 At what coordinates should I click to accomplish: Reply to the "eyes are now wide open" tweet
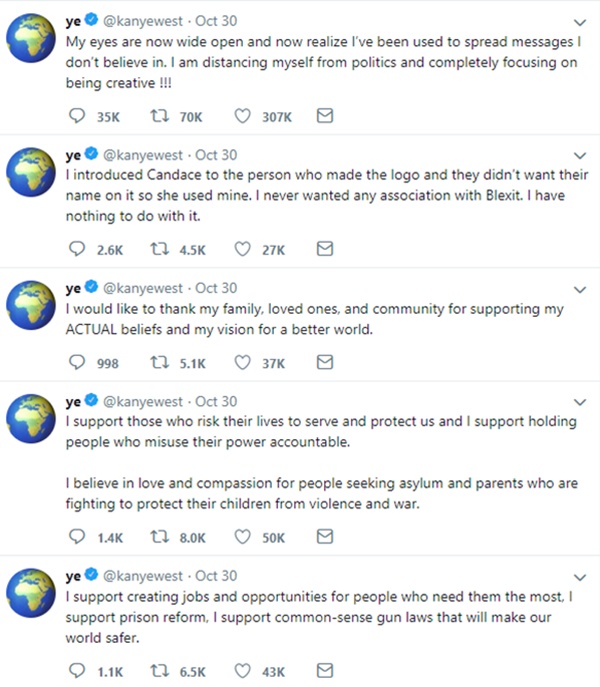(79, 117)
